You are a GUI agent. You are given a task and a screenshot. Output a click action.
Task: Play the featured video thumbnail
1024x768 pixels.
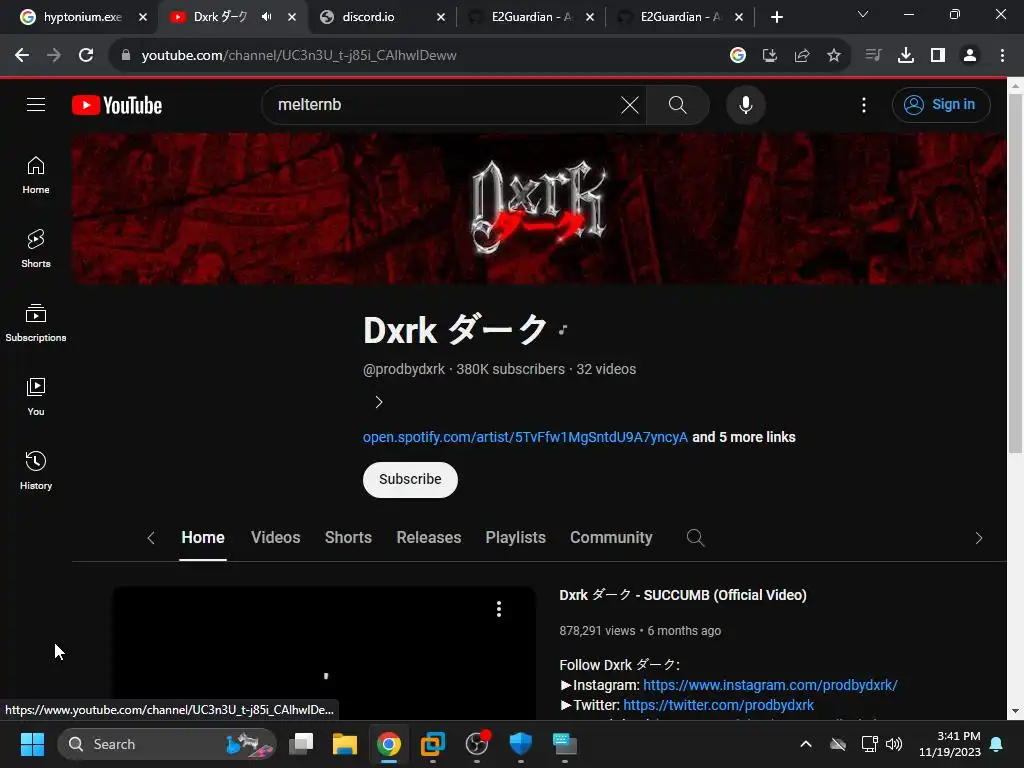324,653
